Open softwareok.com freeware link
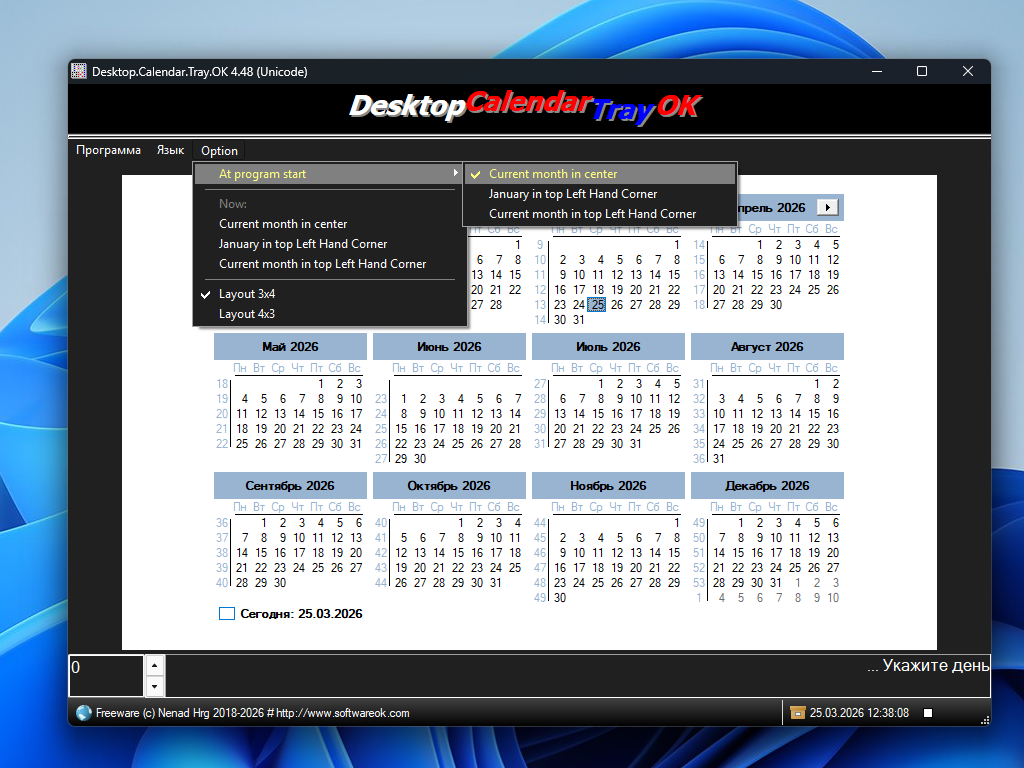The image size is (1024, 768). coord(253,713)
